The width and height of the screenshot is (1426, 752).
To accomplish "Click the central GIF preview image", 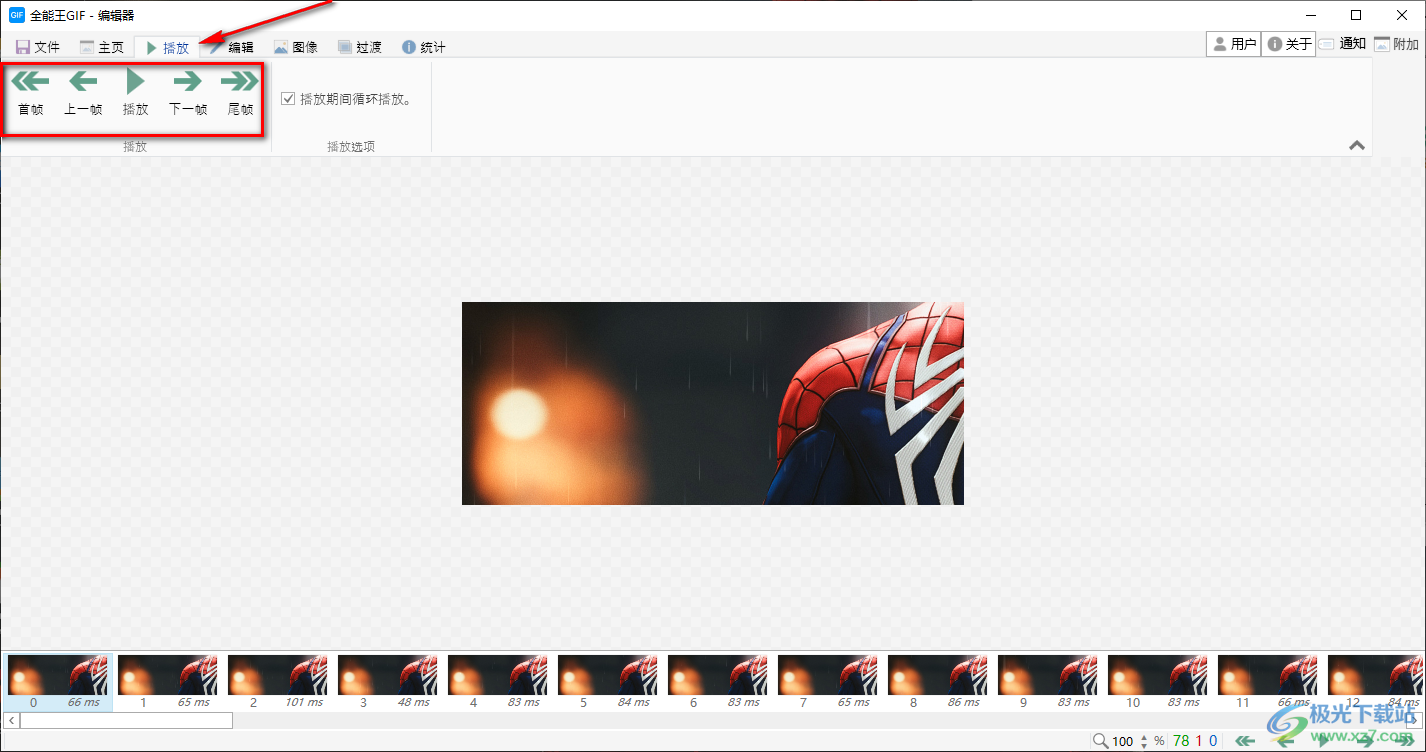I will 713,403.
